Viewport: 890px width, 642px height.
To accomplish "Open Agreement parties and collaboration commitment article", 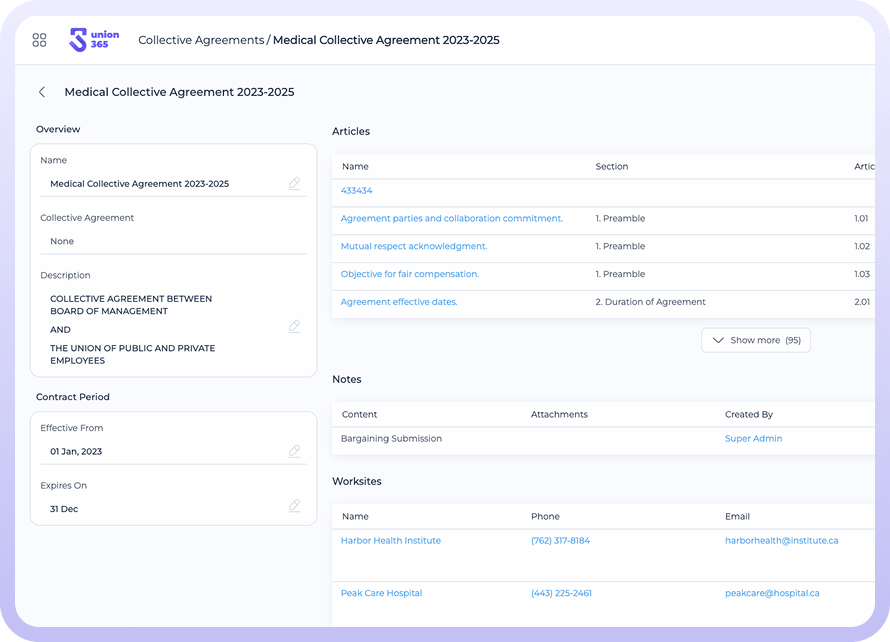I will [x=451, y=219].
